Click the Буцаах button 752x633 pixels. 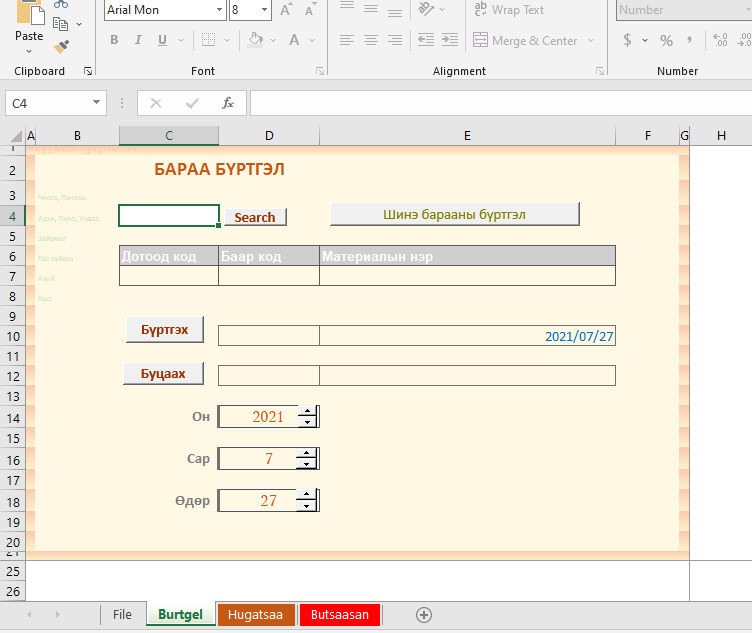point(163,373)
